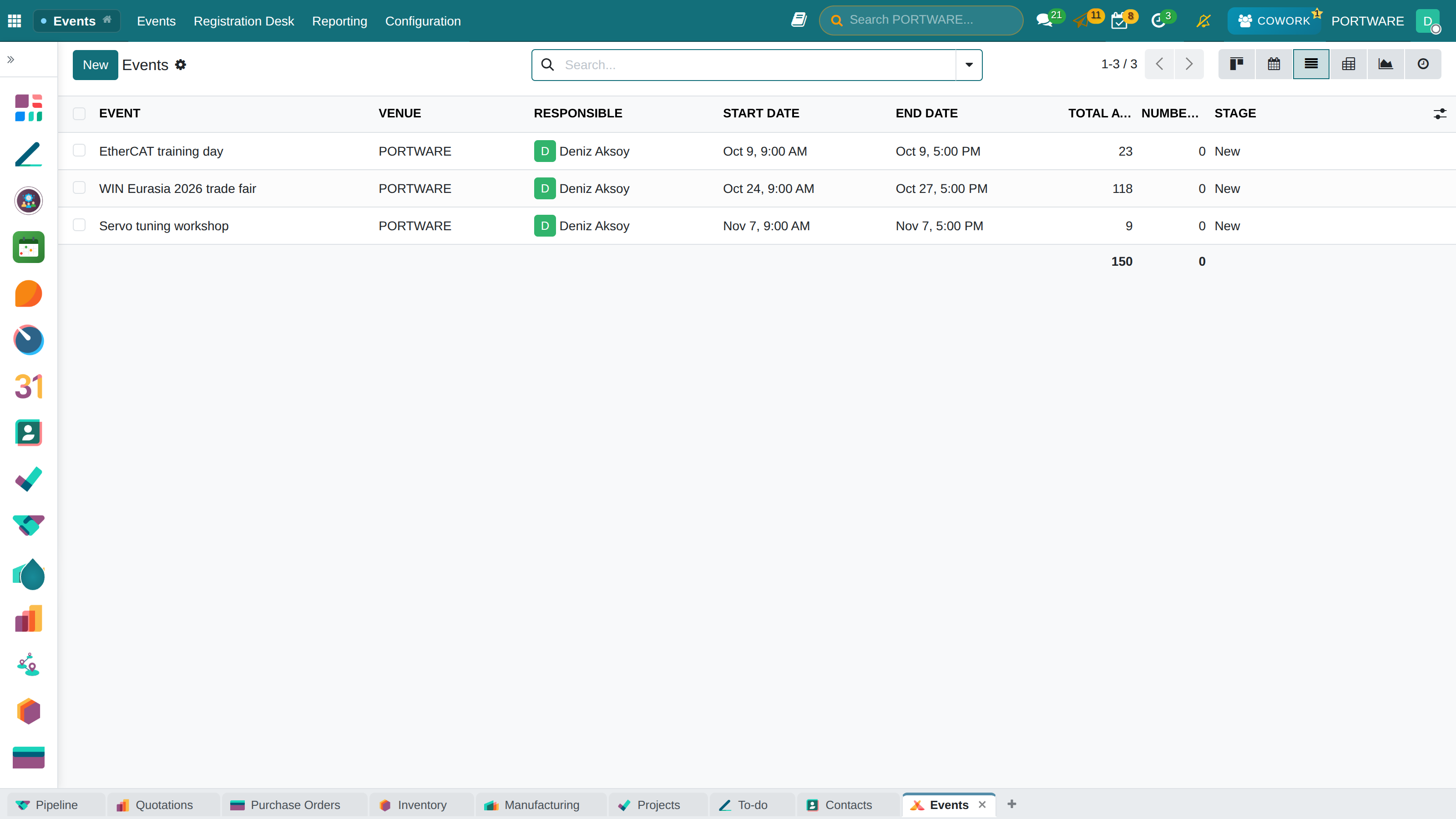Switch to the Purchase Orders tab

pyautogui.click(x=294, y=805)
